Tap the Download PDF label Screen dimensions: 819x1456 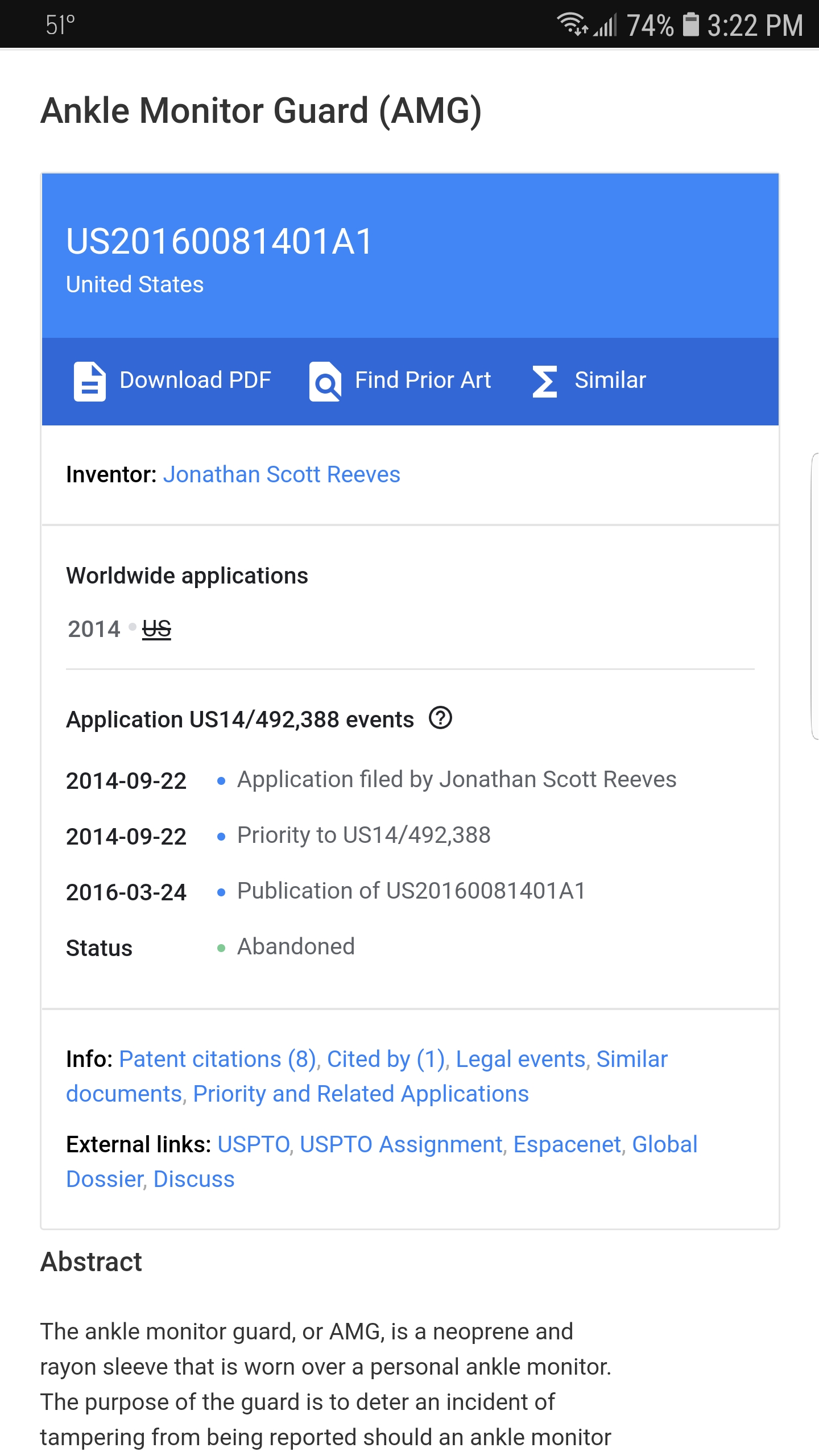195,380
